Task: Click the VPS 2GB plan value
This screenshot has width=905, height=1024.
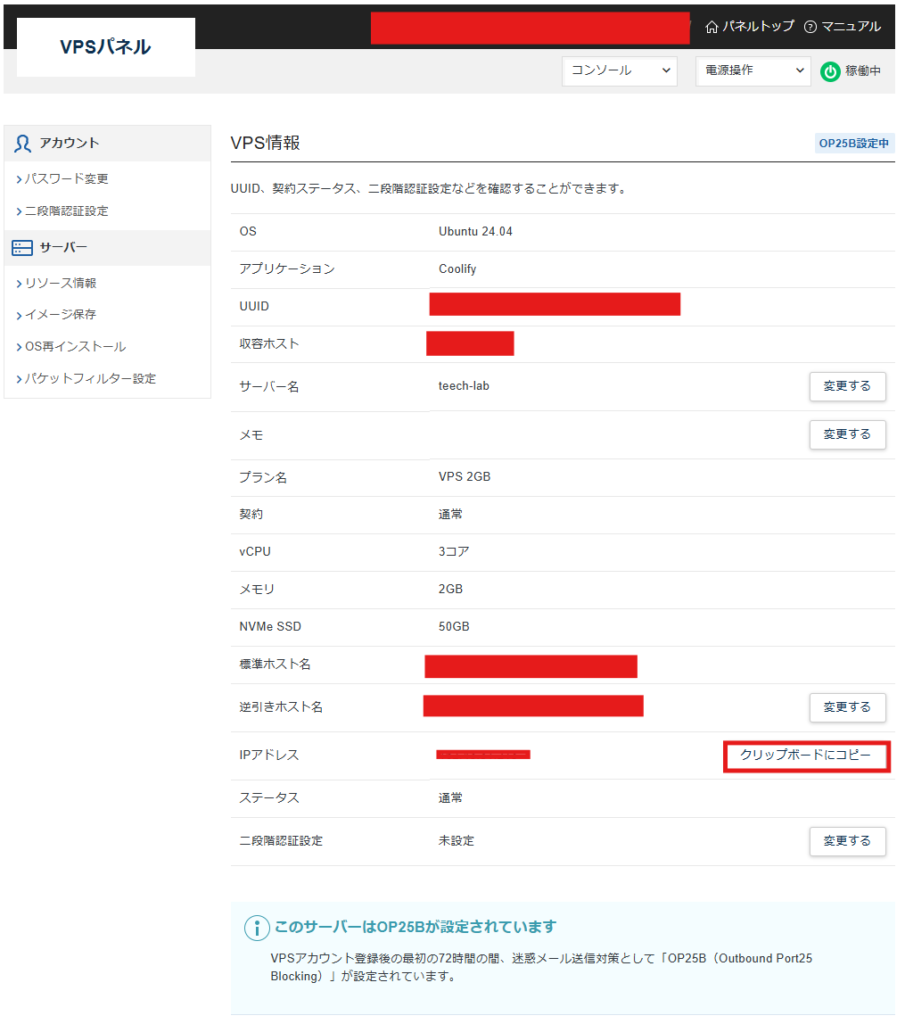Action: pyautogui.click(x=464, y=477)
